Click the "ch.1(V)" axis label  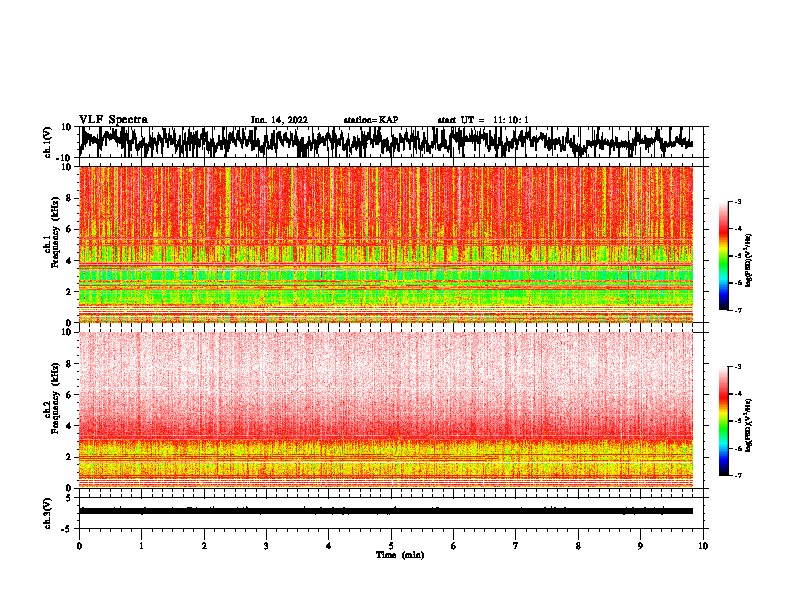click(48, 142)
